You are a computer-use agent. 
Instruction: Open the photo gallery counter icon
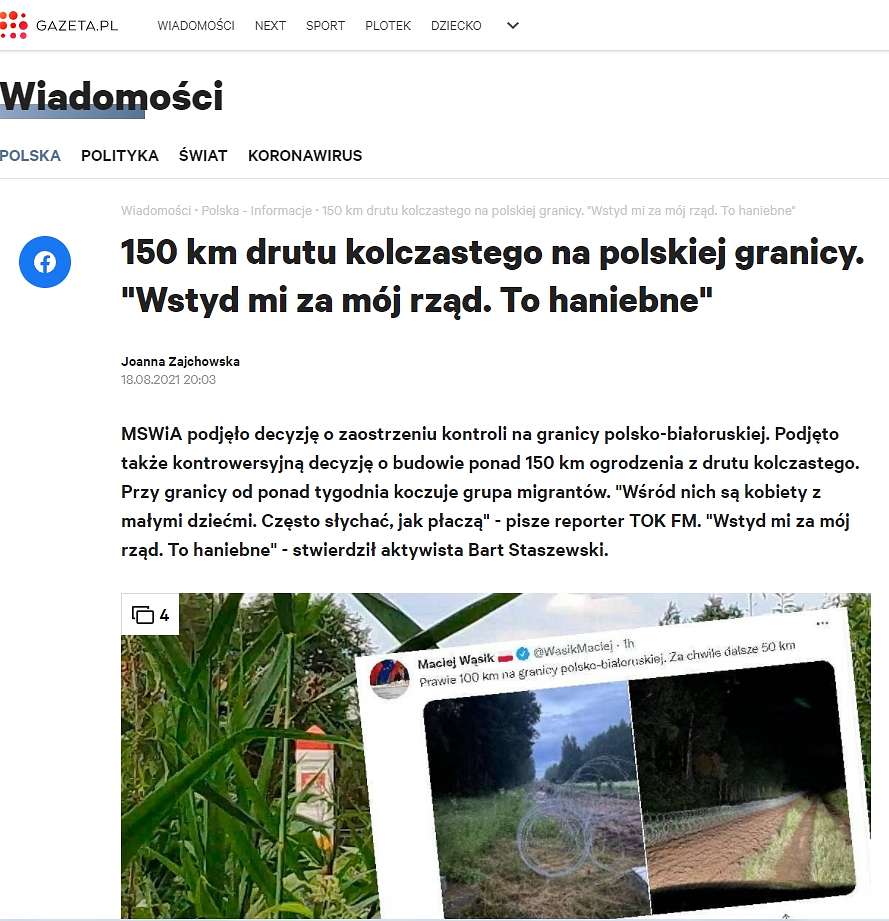pyautogui.click(x=150, y=615)
